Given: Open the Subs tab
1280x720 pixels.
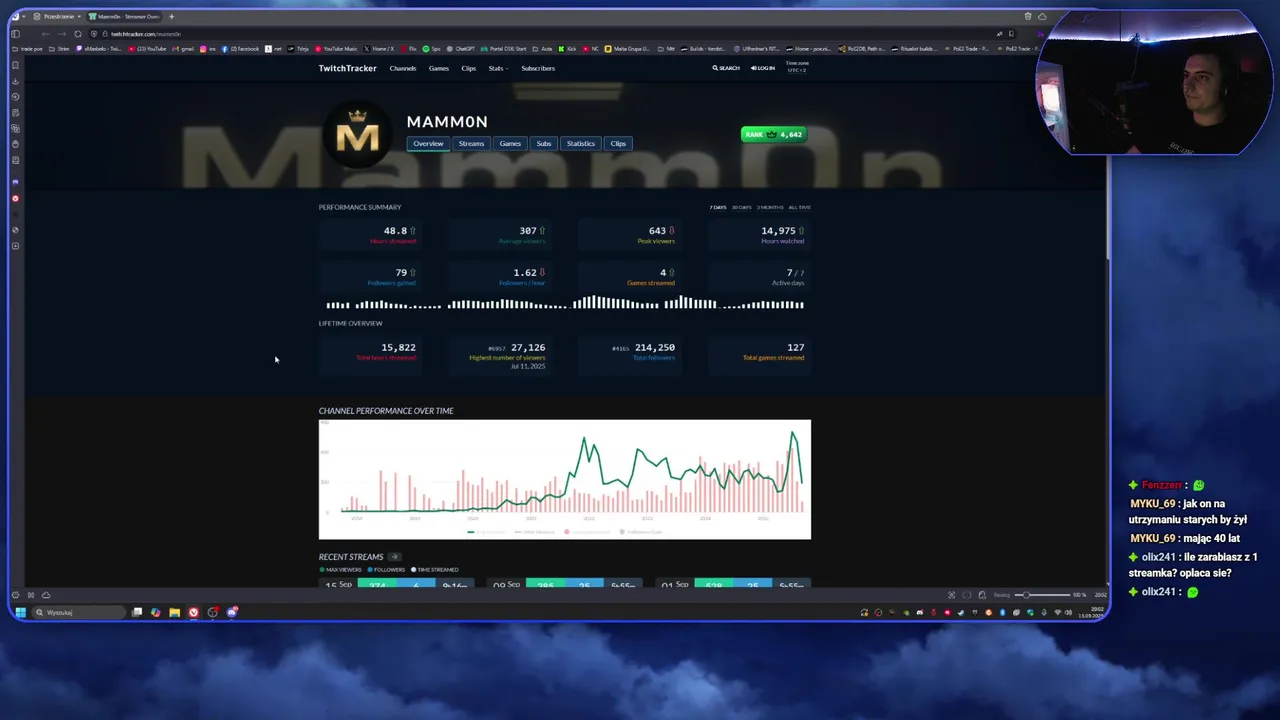Looking at the screenshot, I should [543, 143].
